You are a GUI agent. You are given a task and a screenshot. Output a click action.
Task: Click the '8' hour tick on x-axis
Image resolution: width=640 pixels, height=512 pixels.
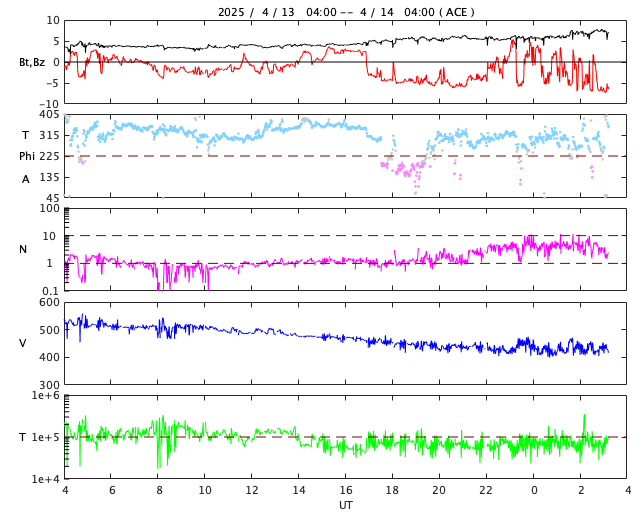click(x=159, y=490)
